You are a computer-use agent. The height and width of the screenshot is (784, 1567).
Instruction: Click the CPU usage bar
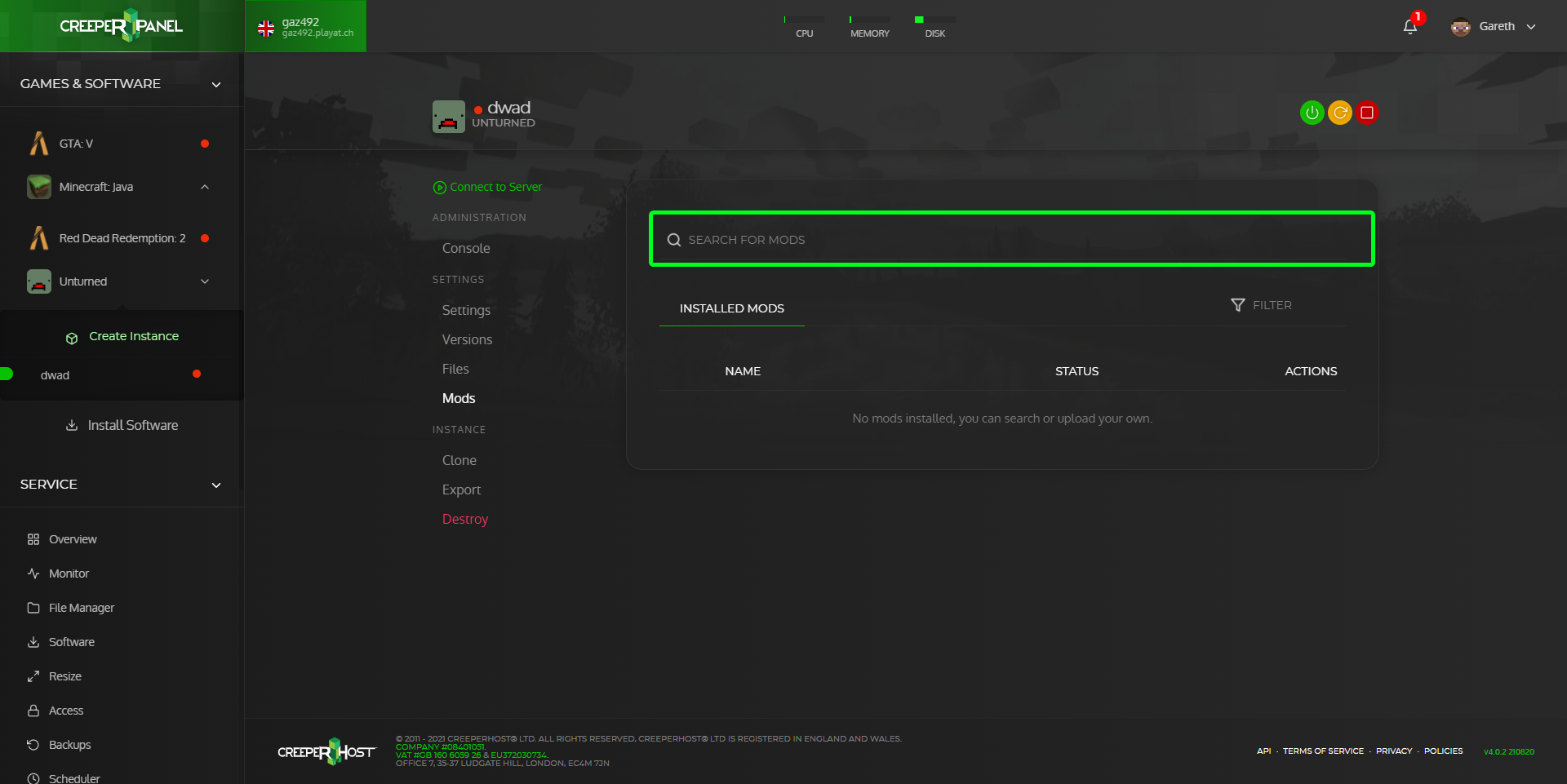pyautogui.click(x=804, y=20)
